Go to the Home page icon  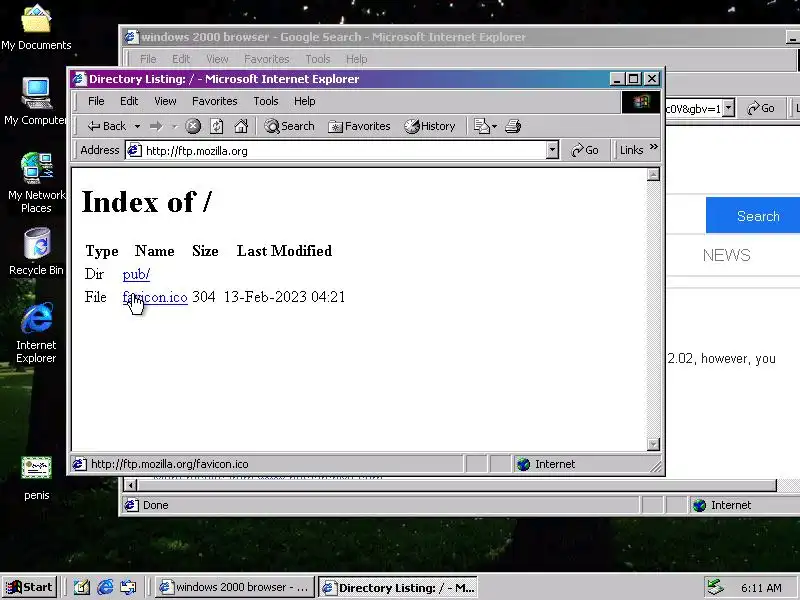(x=241, y=126)
